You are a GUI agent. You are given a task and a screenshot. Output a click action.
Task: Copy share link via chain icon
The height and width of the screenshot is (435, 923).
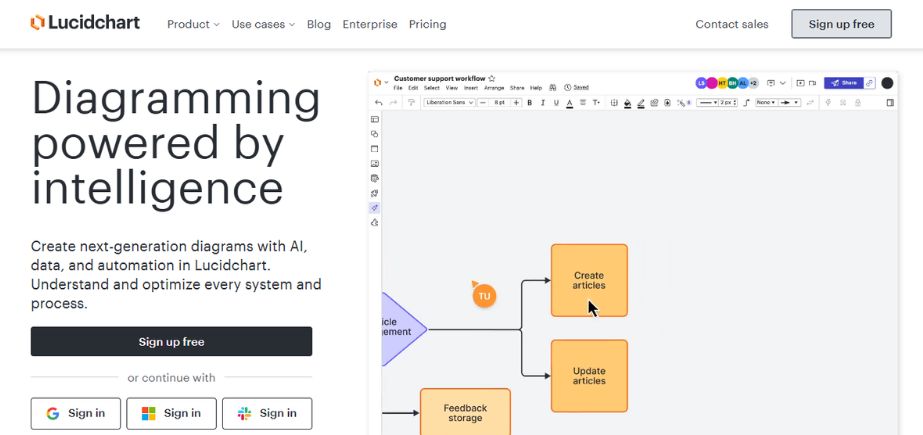click(869, 83)
